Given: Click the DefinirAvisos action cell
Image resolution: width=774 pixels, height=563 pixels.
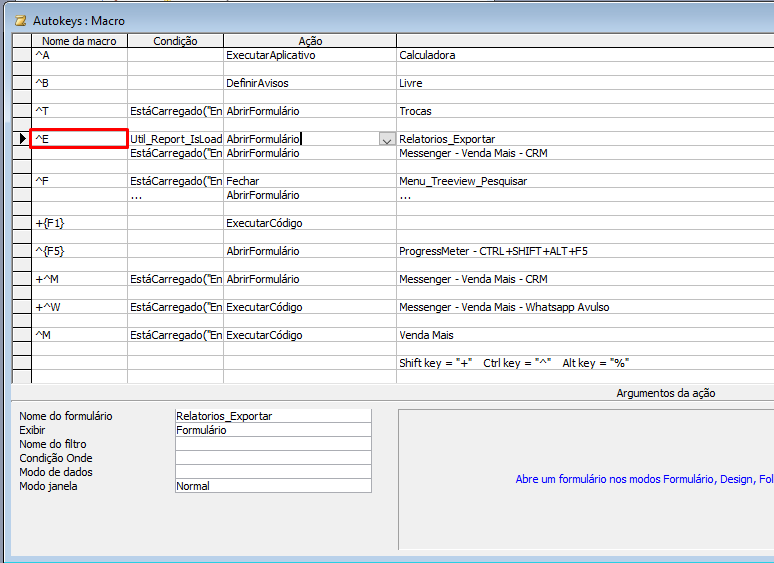Looking at the screenshot, I should point(310,83).
